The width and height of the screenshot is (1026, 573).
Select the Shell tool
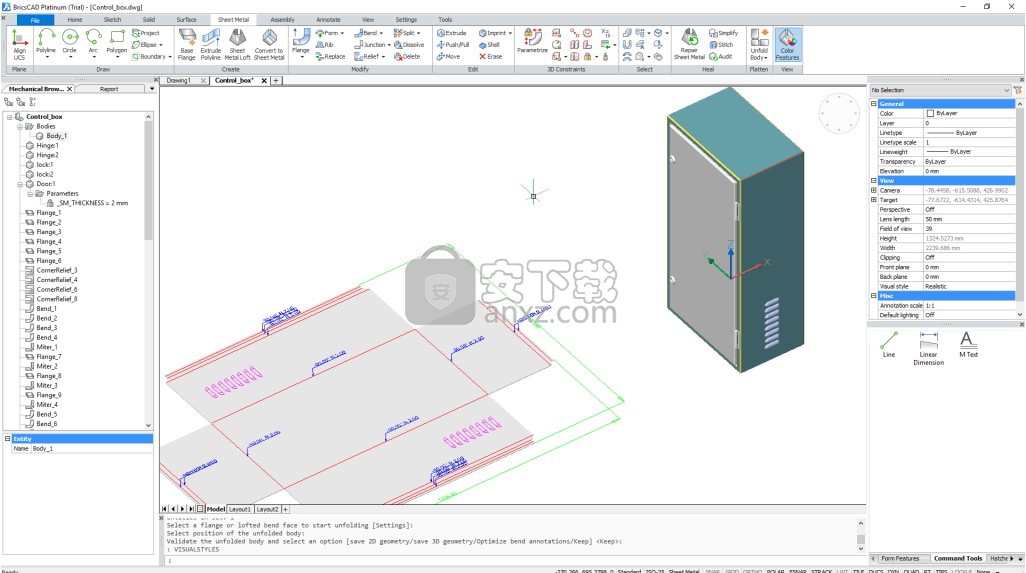click(x=489, y=44)
